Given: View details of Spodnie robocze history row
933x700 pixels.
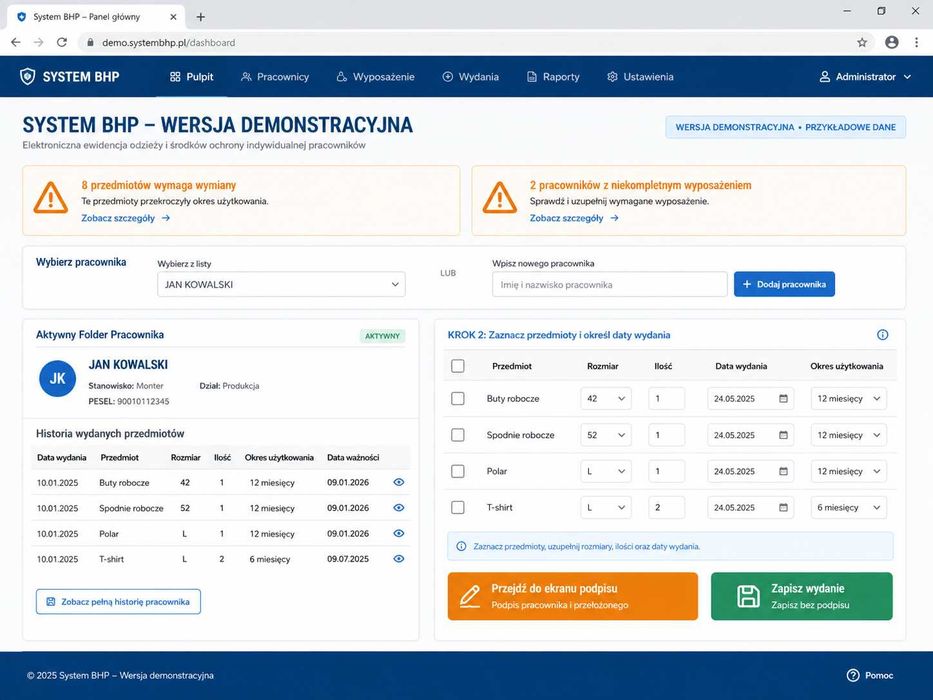Looking at the screenshot, I should tap(399, 508).
